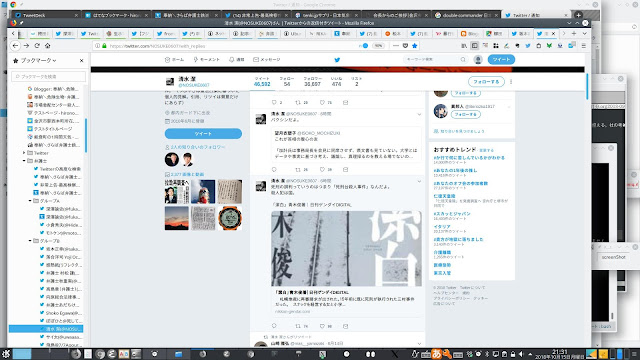
Task: Open the sunset photo thumbnail in media grid
Action: [x=177, y=218]
